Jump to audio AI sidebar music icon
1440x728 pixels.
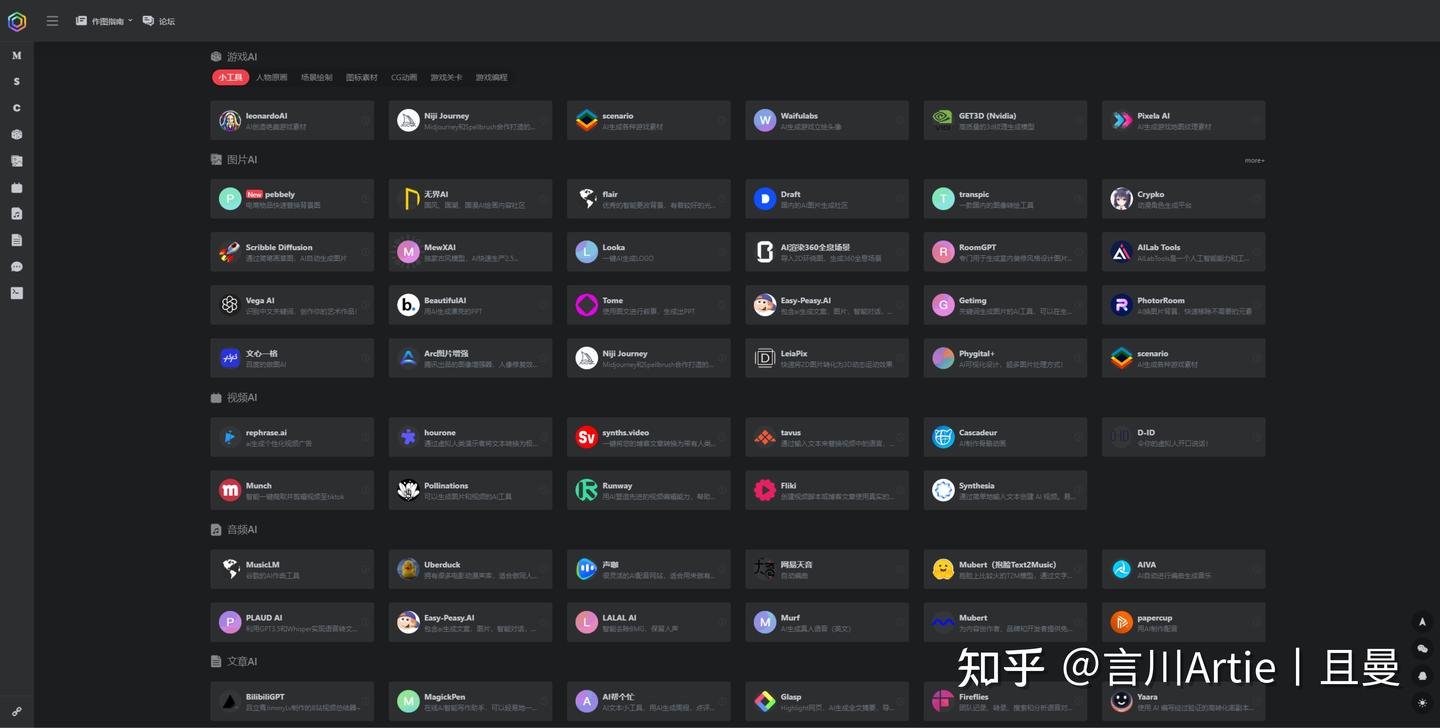click(x=16, y=214)
